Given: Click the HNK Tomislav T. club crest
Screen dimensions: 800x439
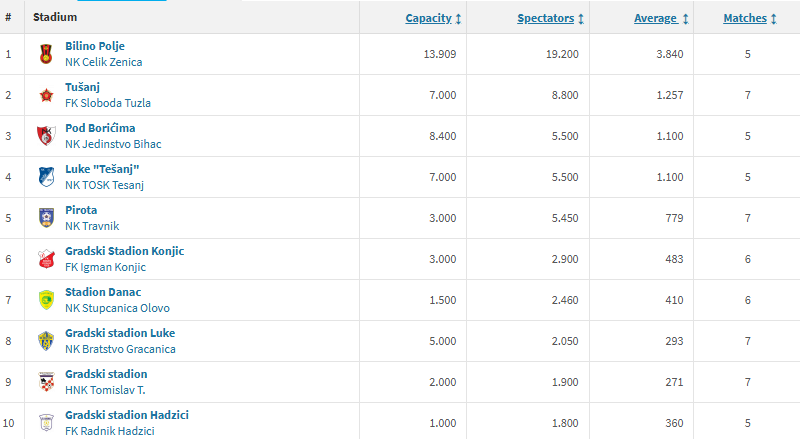Looking at the screenshot, I should click(x=46, y=382).
